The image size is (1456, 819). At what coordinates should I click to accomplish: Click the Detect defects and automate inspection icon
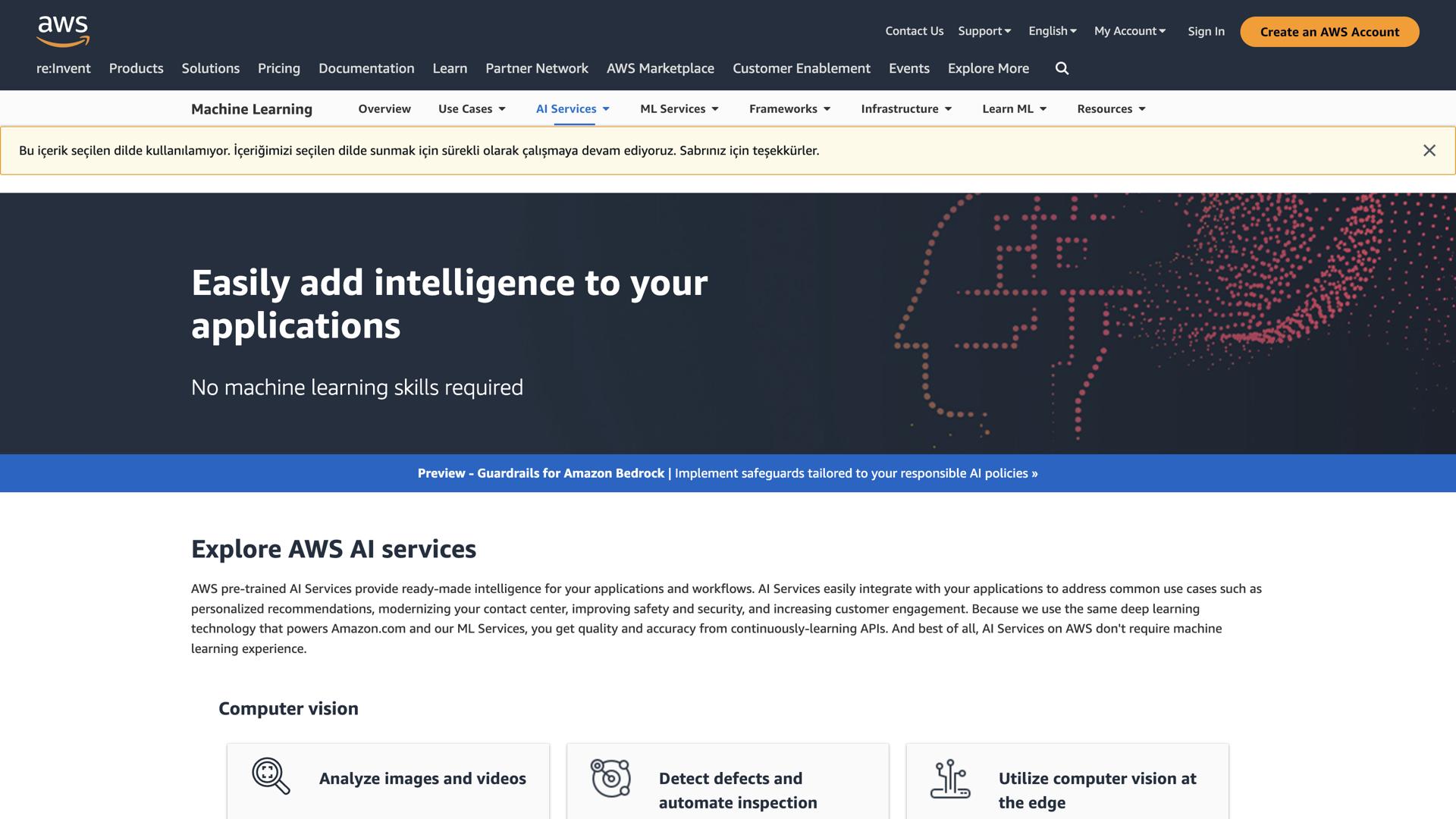[x=609, y=777]
